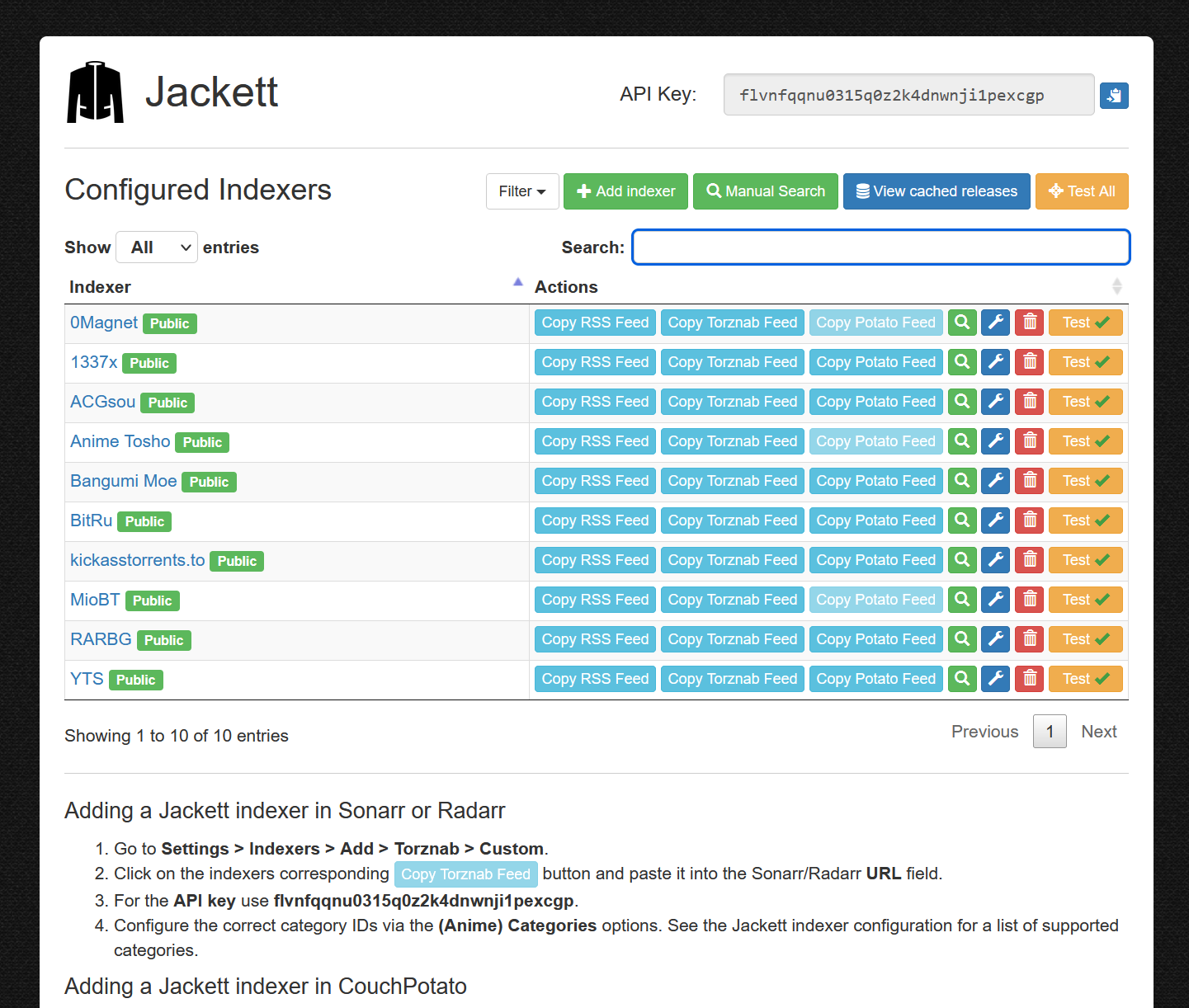Search ACGsou using its magnifier icon
The height and width of the screenshot is (1008, 1189).
[962, 402]
